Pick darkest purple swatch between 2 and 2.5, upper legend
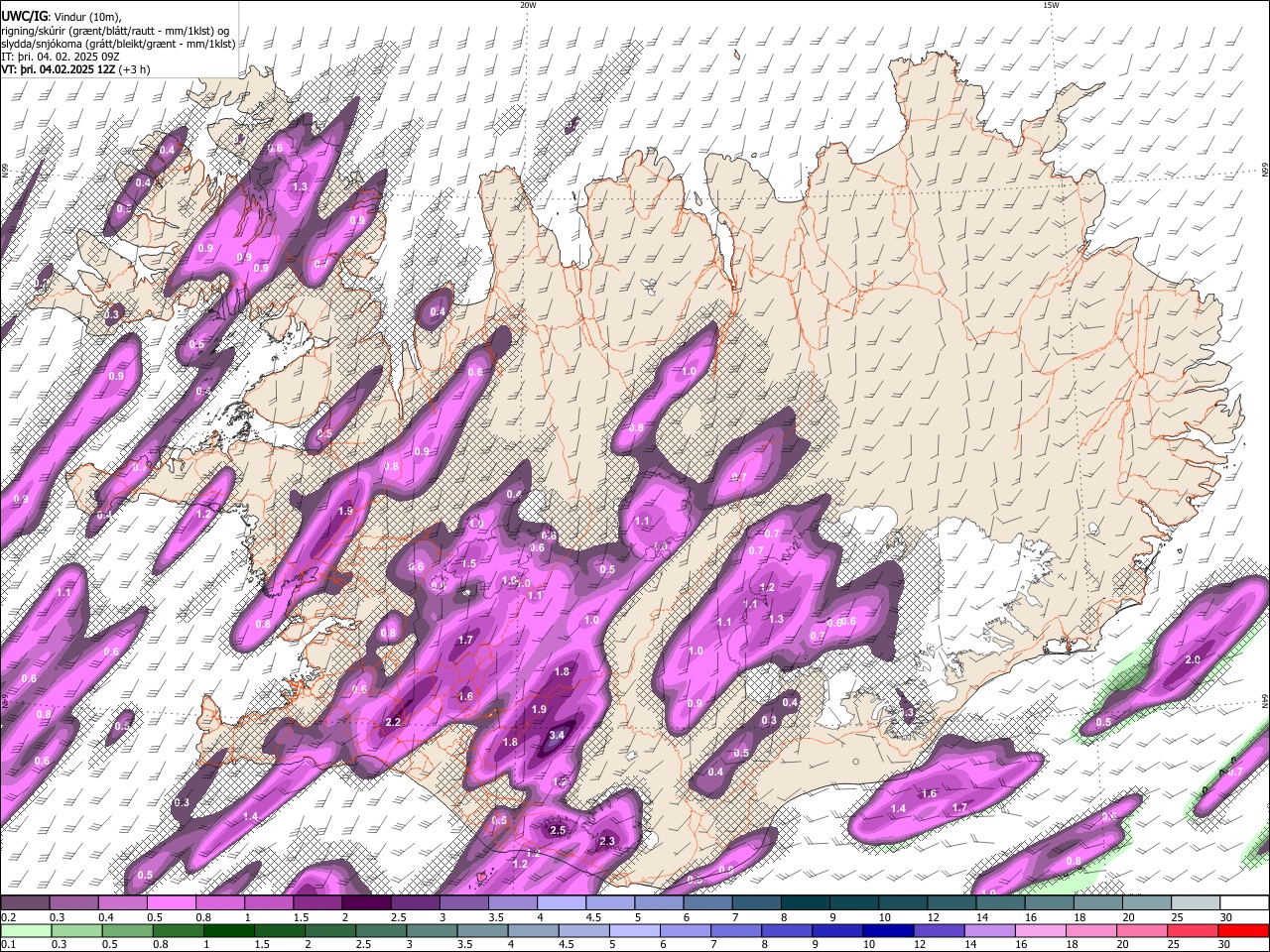The width and height of the screenshot is (1270, 952). 366,903
